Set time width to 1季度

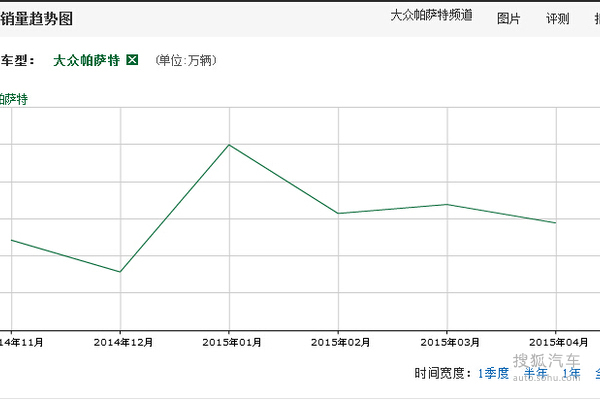[x=493, y=373]
